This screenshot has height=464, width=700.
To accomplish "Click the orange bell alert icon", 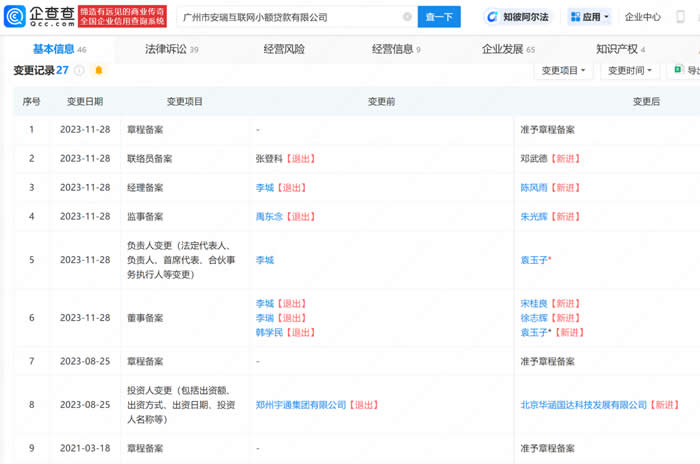I will pos(98,71).
